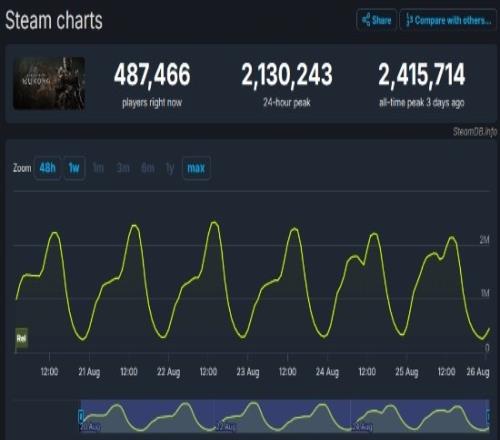The height and width of the screenshot is (440, 500).
Task: Click the 21 Aug axis label
Action: pyautogui.click(x=89, y=372)
